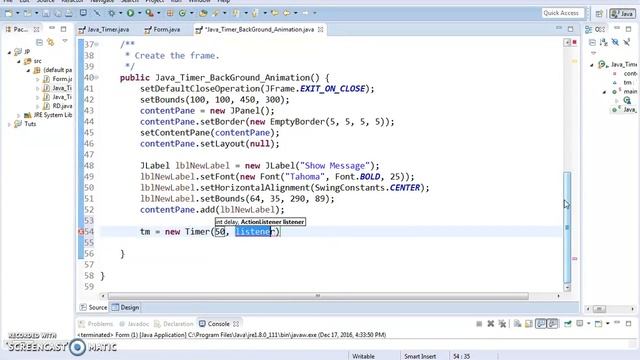Screen dimensions: 640x360
Task: Click Remove All Terminated Launches icon in Console
Action: point(502,324)
